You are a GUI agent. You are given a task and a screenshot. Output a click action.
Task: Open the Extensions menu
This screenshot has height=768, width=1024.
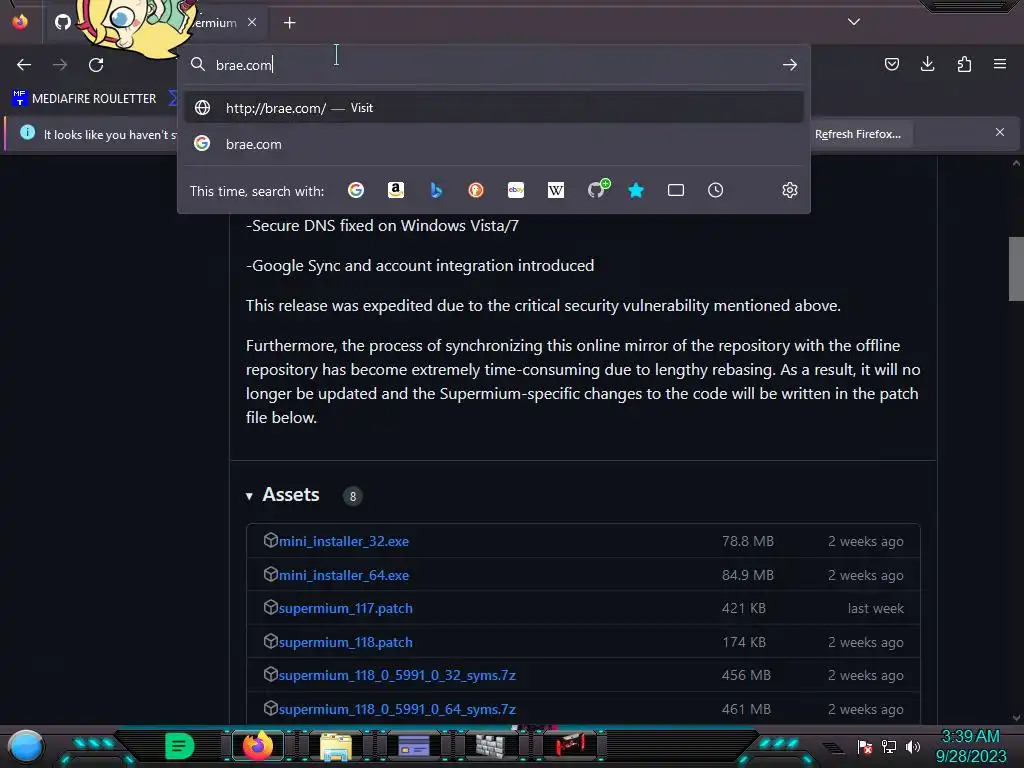964,64
